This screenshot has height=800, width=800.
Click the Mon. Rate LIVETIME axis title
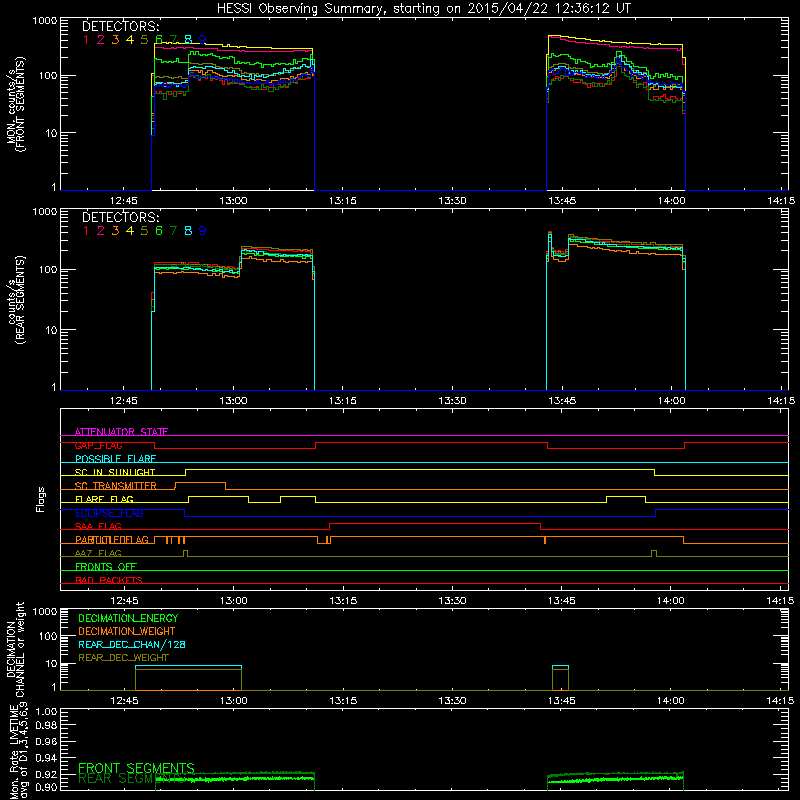(x=19, y=754)
